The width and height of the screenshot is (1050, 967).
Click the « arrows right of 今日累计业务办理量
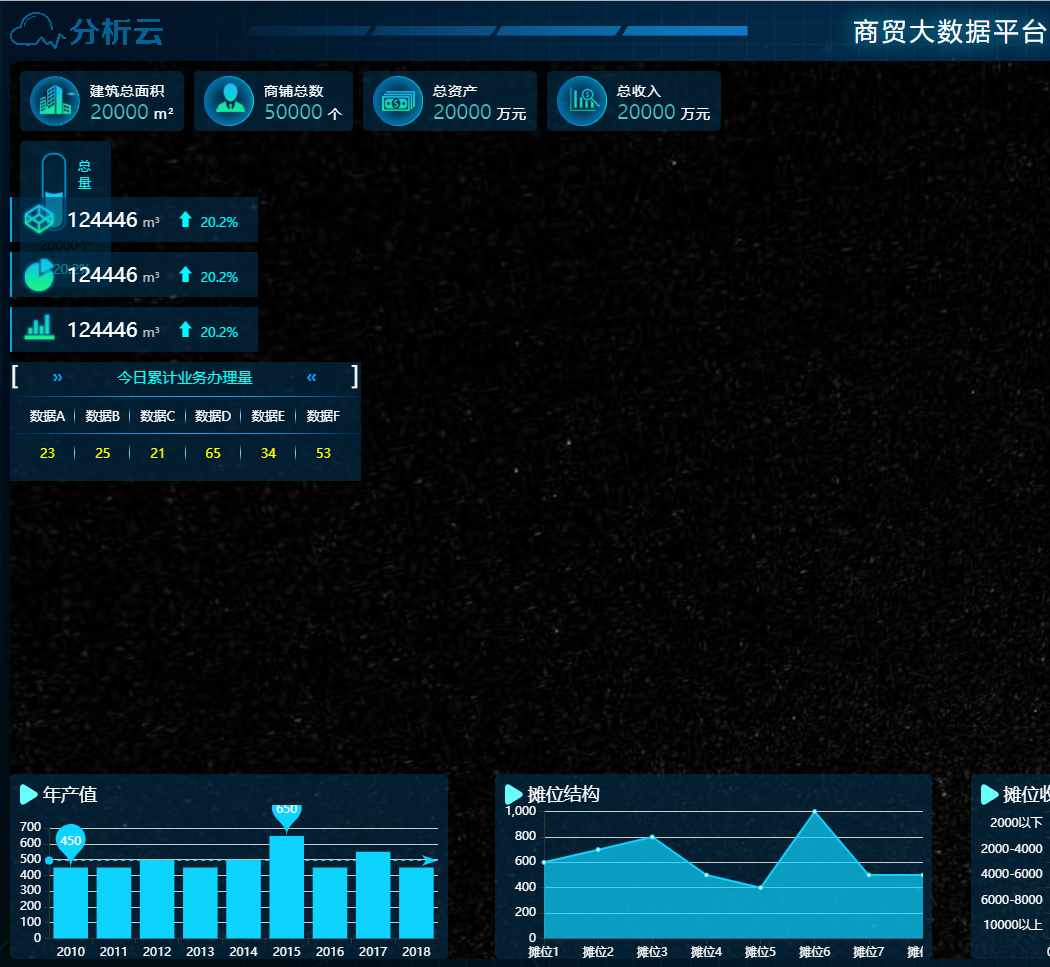(311, 377)
